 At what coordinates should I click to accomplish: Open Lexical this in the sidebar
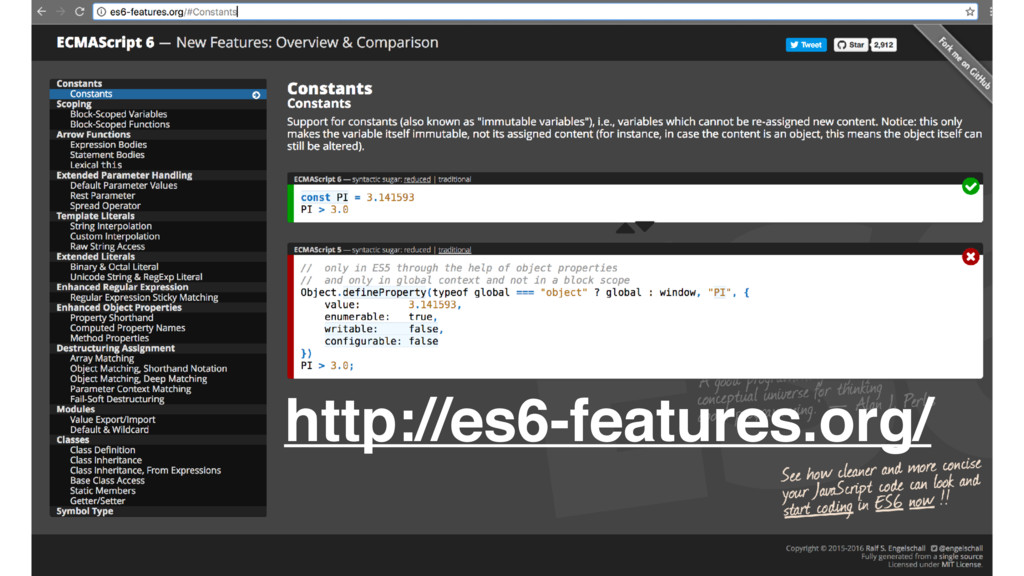pos(96,165)
